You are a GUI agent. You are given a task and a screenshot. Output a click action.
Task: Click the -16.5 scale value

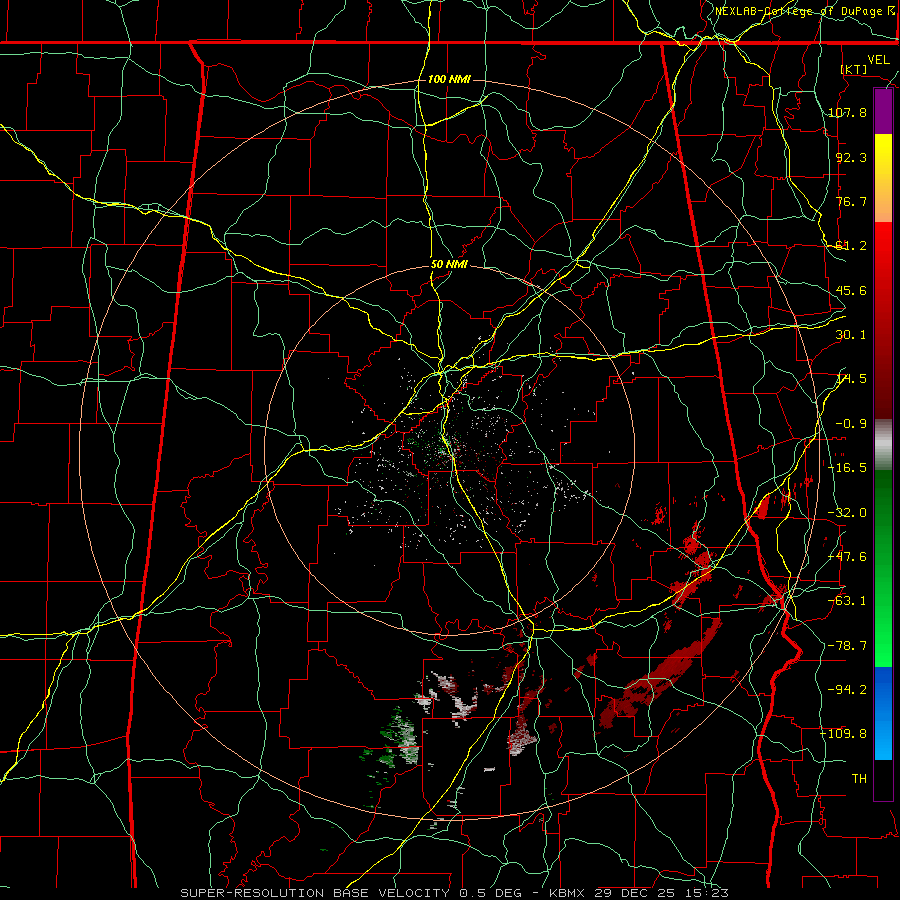tap(847, 468)
